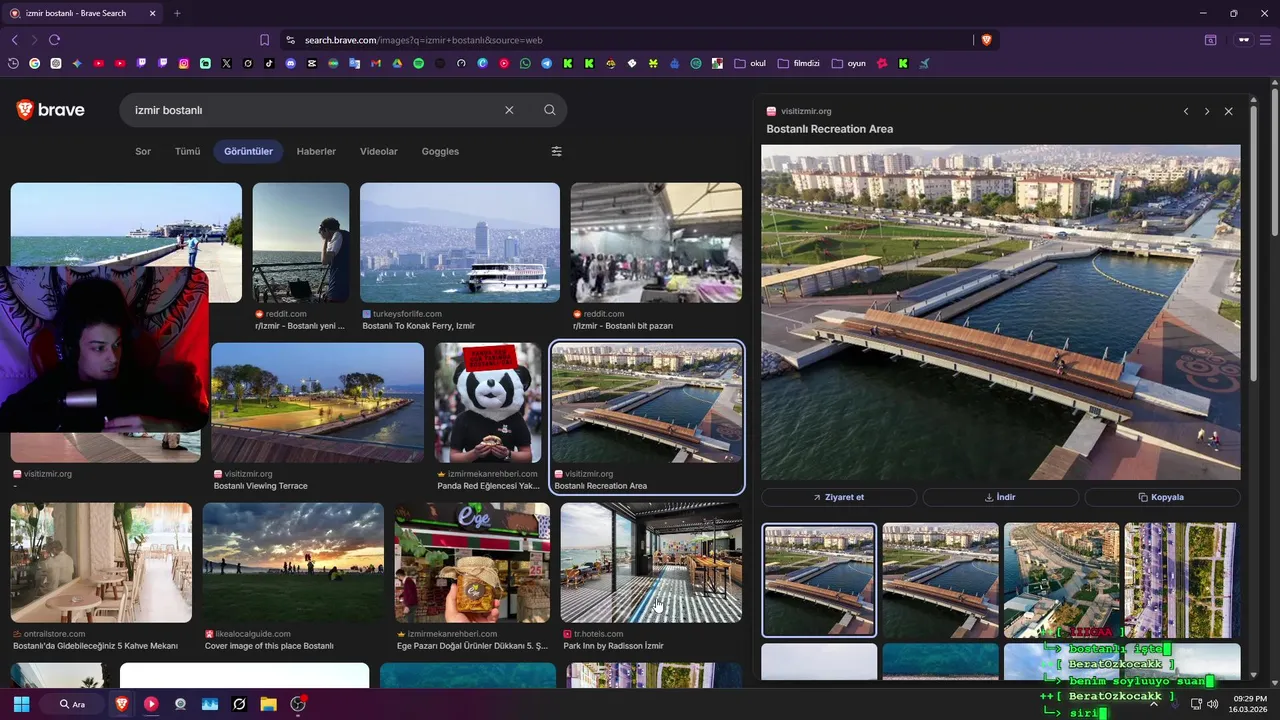1280x720 pixels.
Task: Open Panda Red Eğlencesi image result
Action: (x=488, y=402)
